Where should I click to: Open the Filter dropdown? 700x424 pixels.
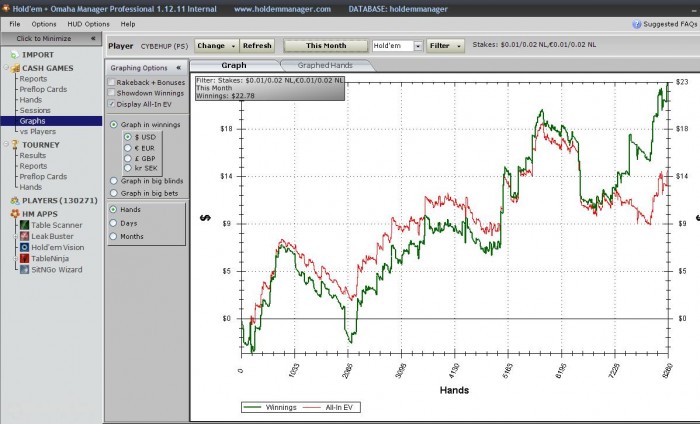445,46
